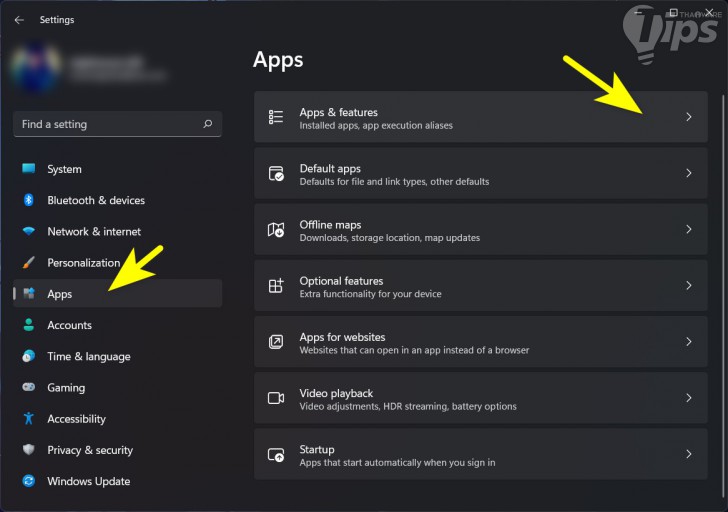This screenshot has width=728, height=512.
Task: Open System settings category
Action: [117, 169]
